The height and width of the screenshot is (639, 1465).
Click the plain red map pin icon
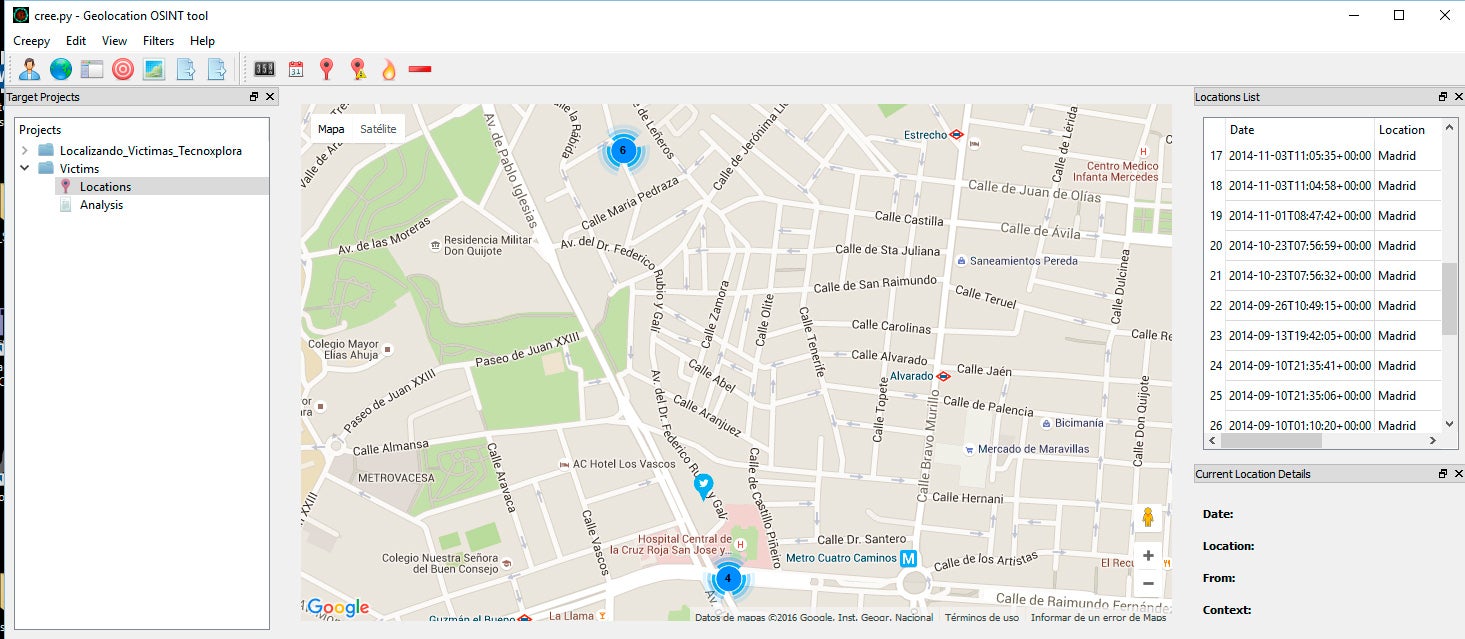pyautogui.click(x=326, y=69)
